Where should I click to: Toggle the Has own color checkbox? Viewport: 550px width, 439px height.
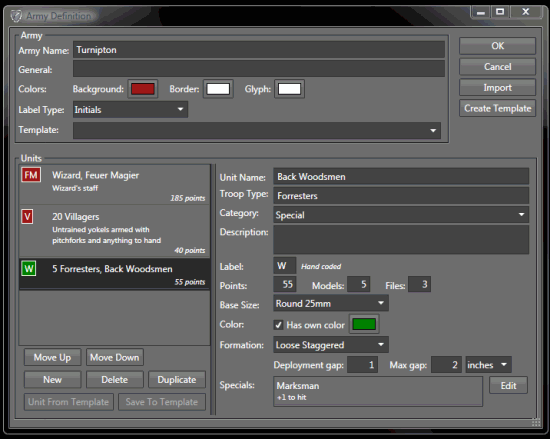click(279, 325)
